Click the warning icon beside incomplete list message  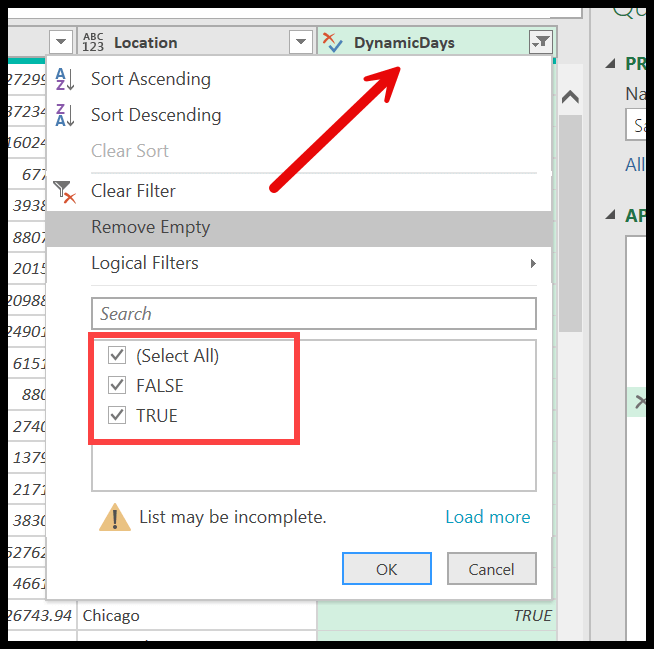[x=116, y=517]
